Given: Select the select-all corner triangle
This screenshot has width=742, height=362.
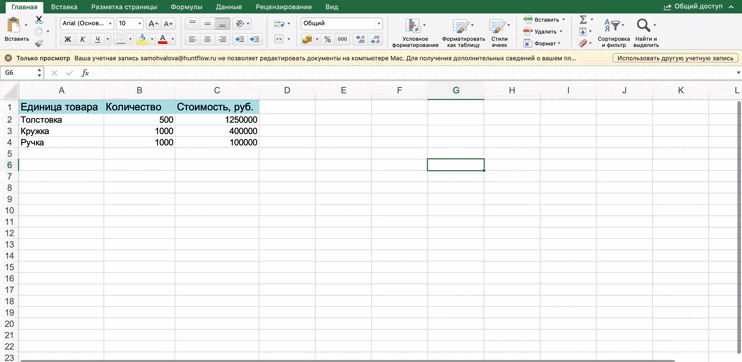Looking at the screenshot, I should click(x=10, y=90).
